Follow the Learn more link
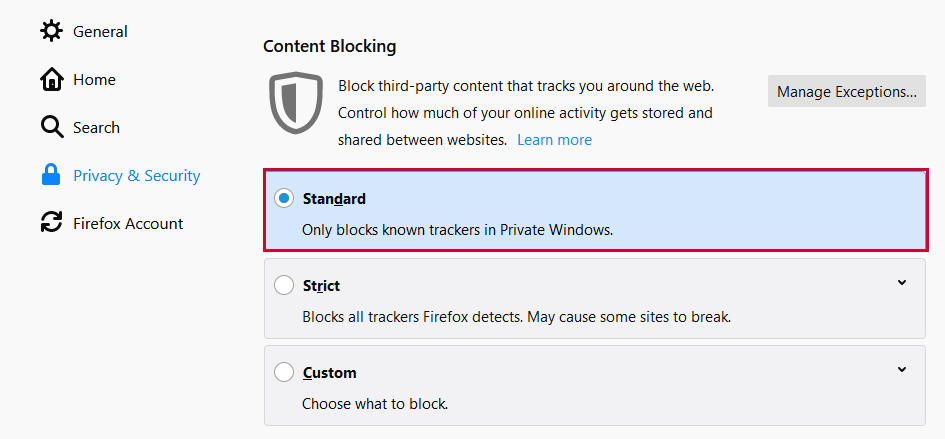The image size is (945, 439). [554, 140]
